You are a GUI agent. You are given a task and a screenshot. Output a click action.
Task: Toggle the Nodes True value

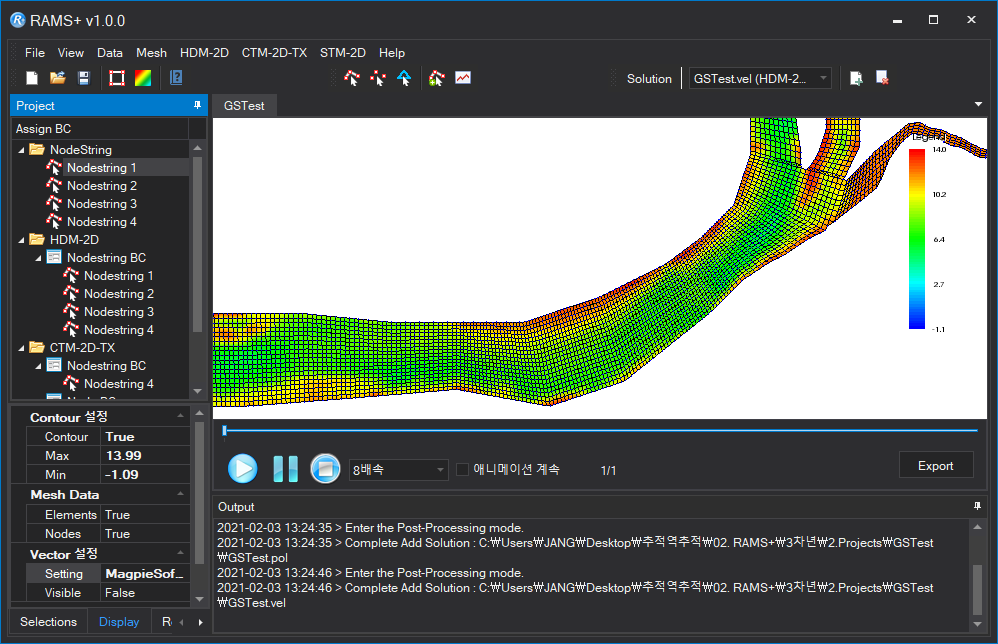coord(145,533)
